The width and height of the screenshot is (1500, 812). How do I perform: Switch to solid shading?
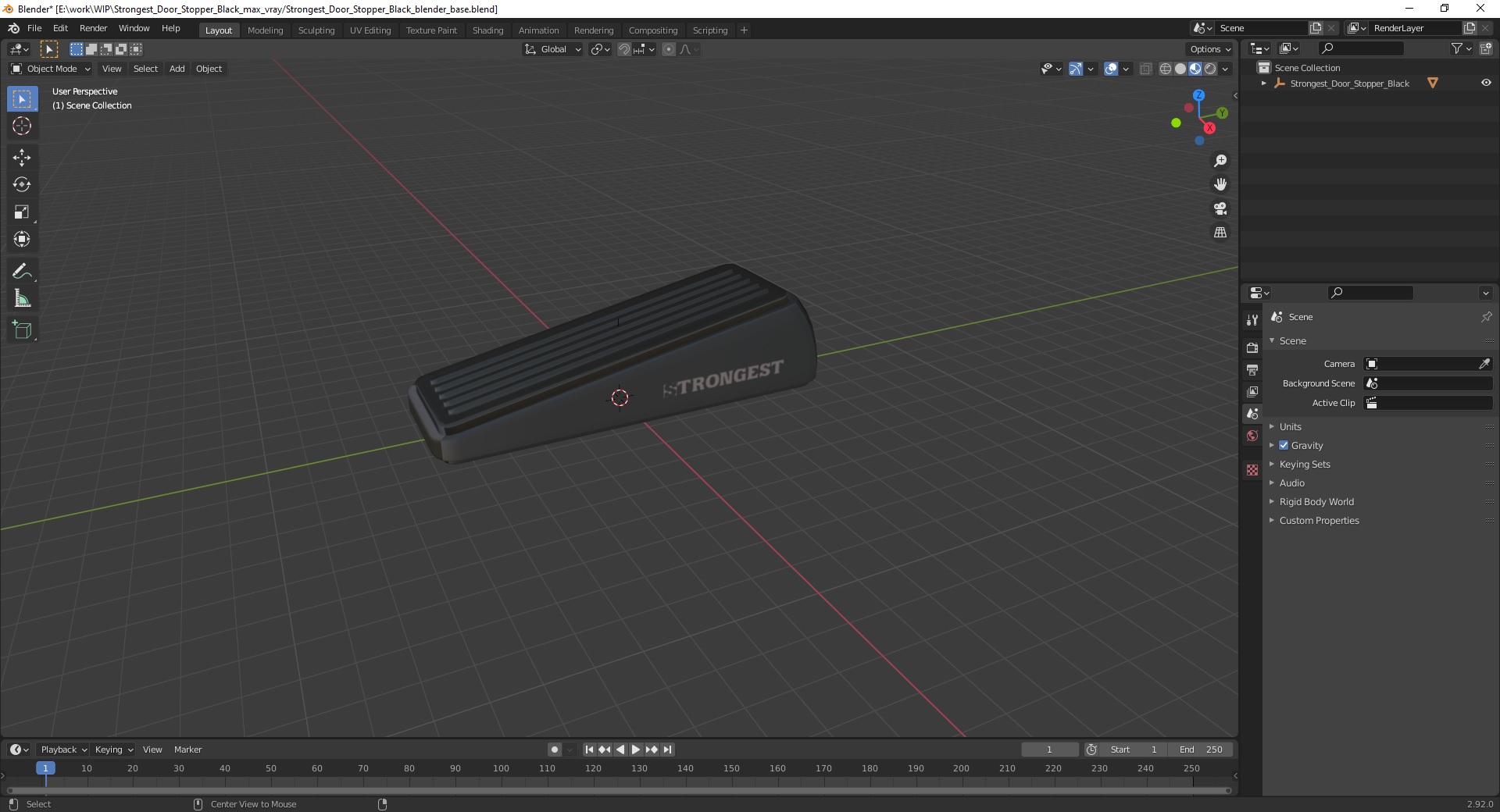(x=1180, y=69)
